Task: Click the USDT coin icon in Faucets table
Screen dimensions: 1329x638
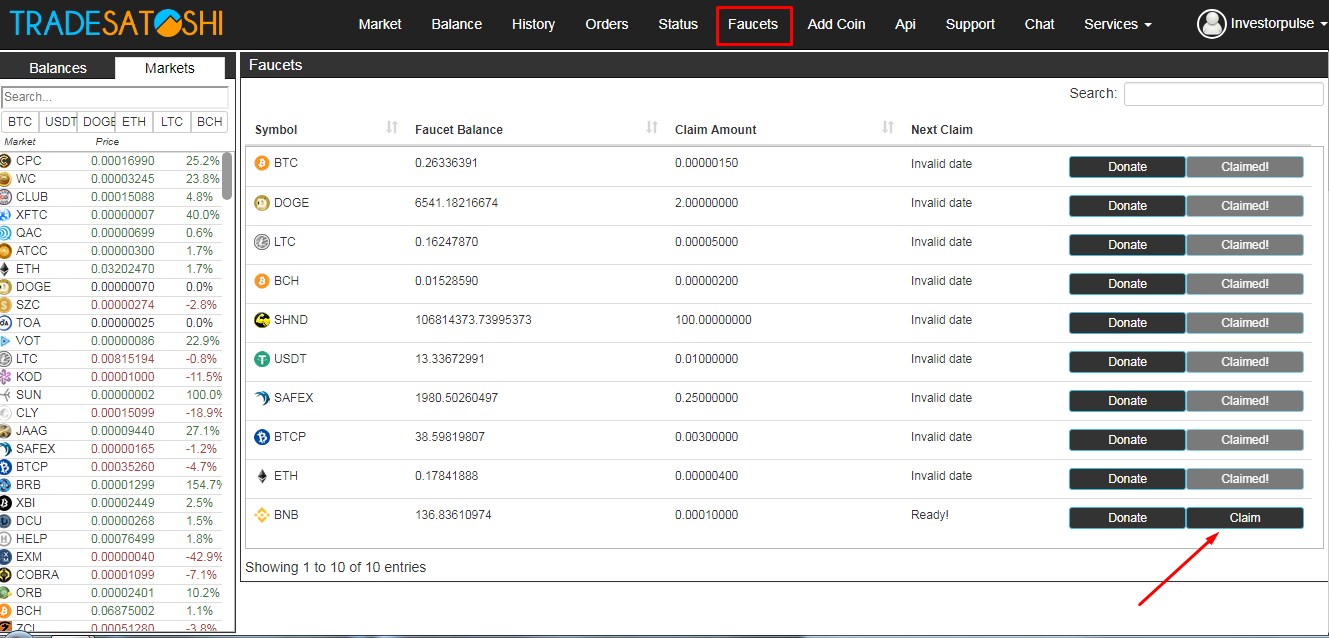Action: 262,359
